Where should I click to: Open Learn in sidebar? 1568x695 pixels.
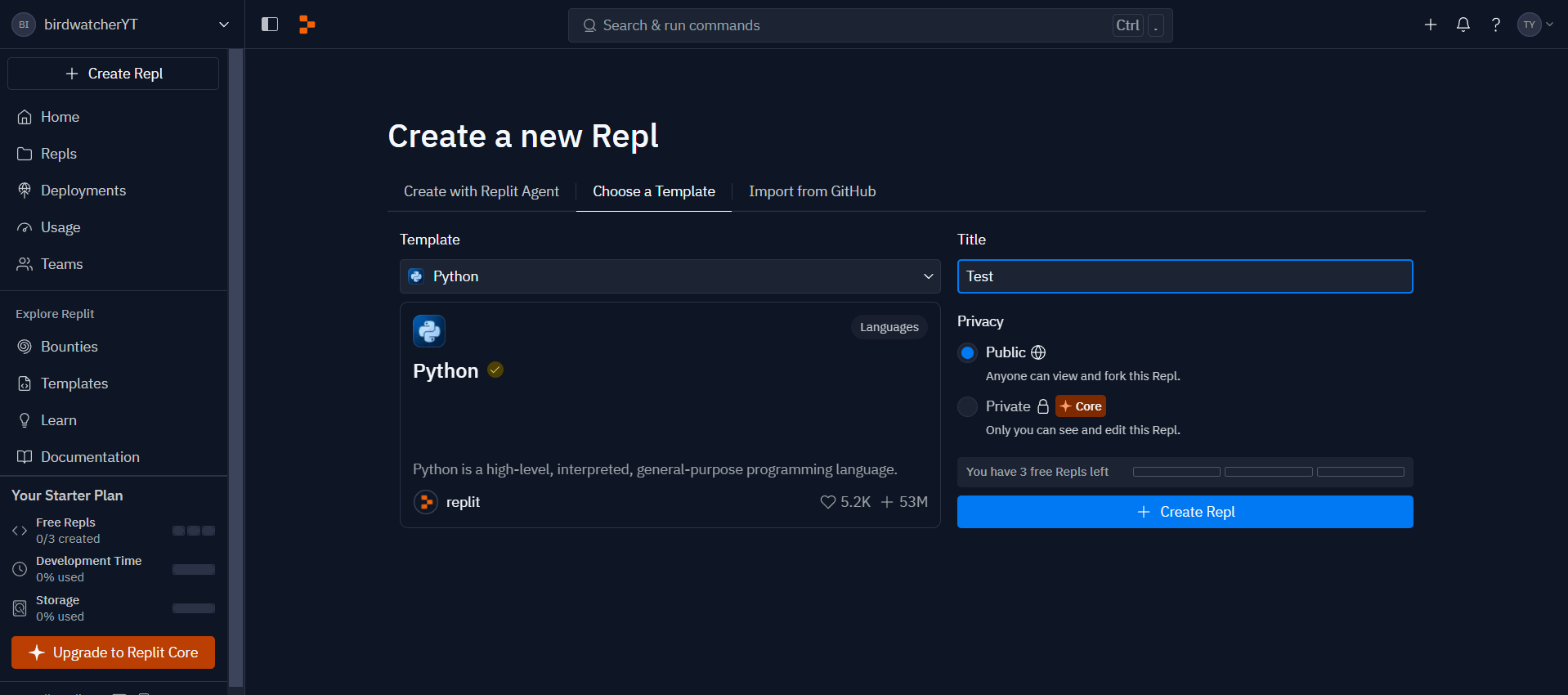coord(114,420)
